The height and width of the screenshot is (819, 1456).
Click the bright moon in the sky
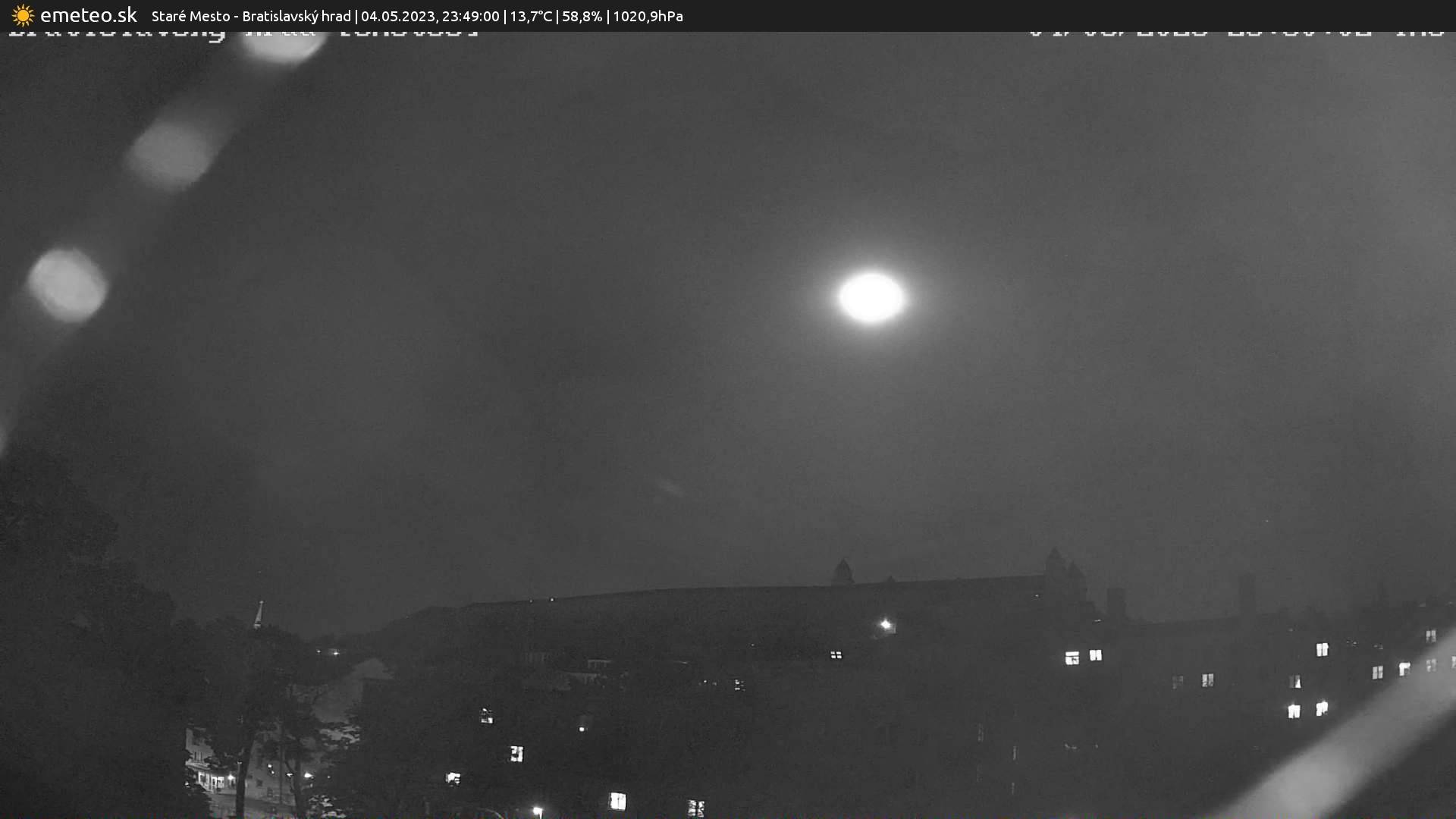pos(871,297)
